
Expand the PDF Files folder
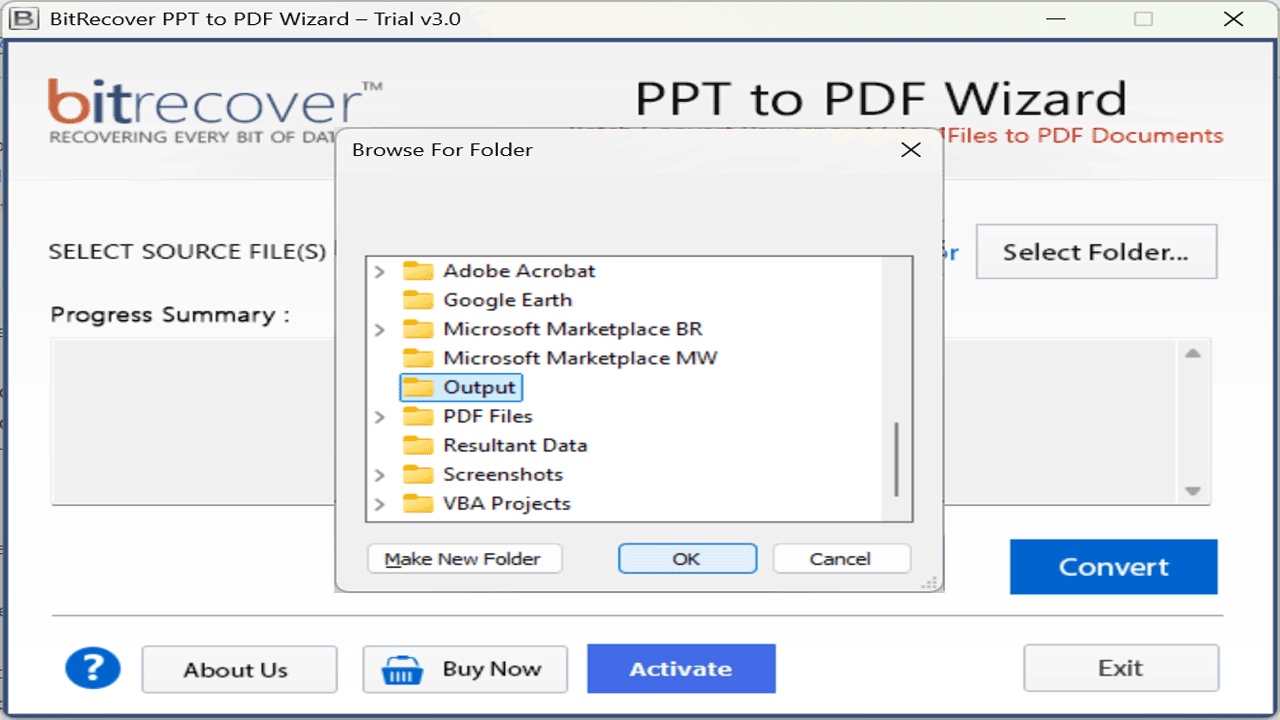379,416
